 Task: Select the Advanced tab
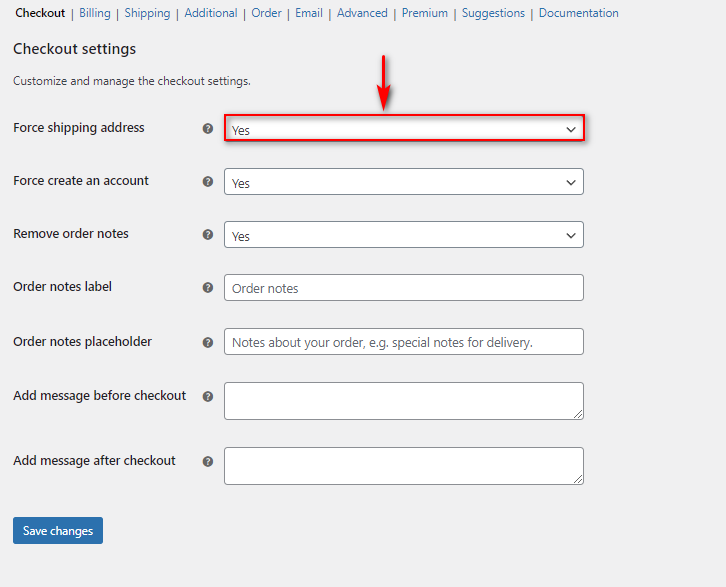[x=362, y=13]
